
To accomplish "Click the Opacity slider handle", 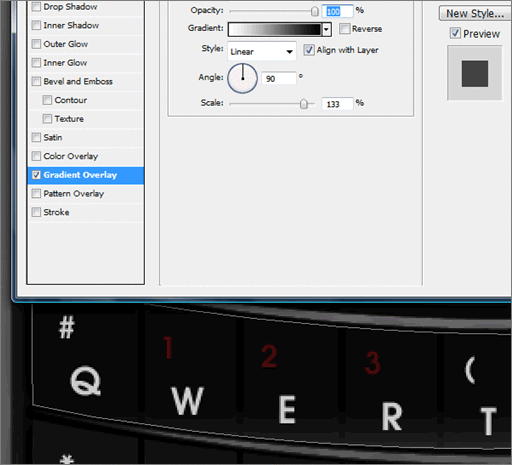I will pyautogui.click(x=314, y=11).
